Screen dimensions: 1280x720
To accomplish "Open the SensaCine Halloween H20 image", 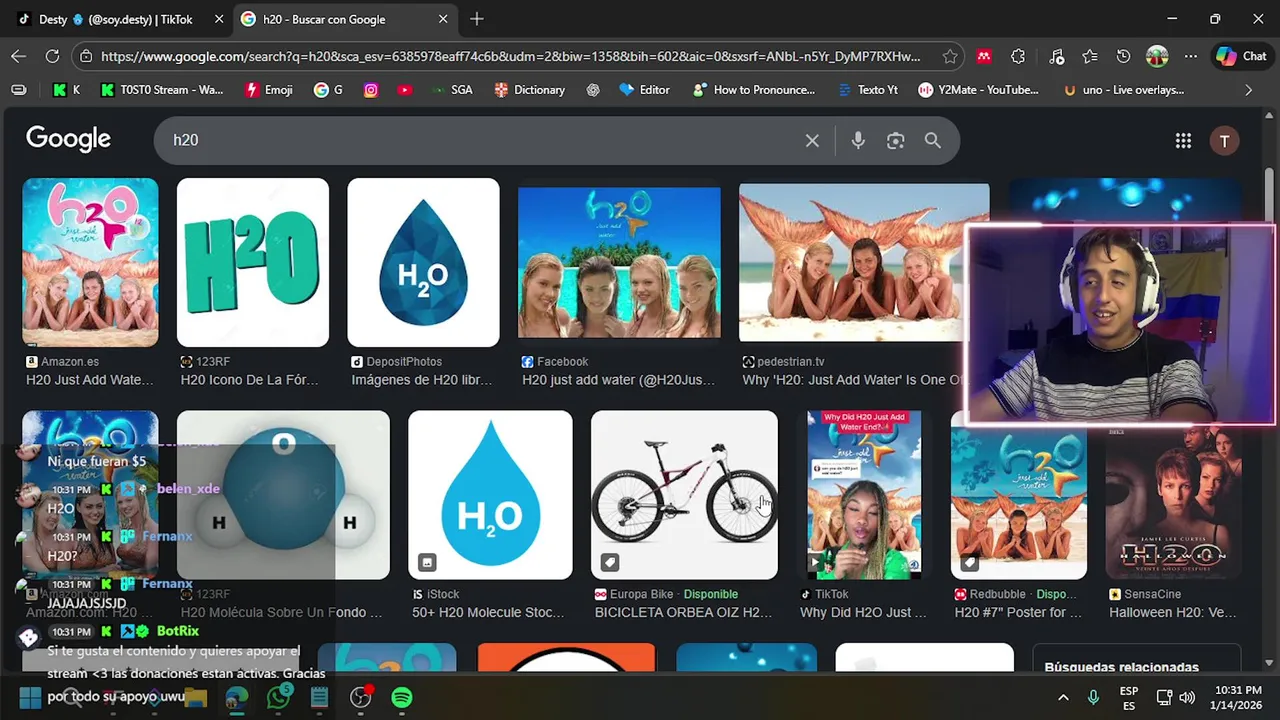I will pos(1174,503).
